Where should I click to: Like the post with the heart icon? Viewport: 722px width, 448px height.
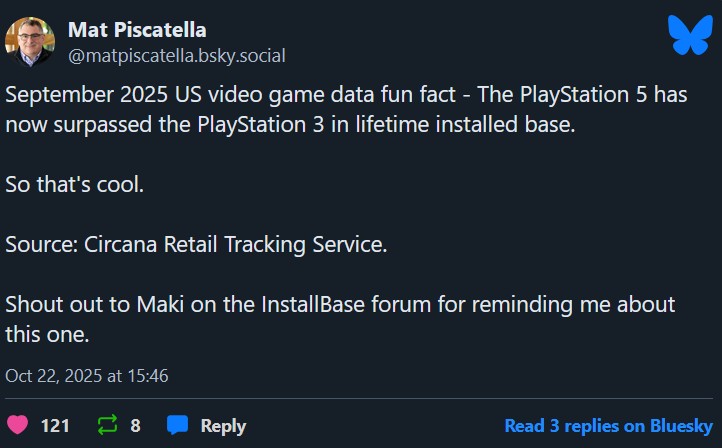coord(18,425)
